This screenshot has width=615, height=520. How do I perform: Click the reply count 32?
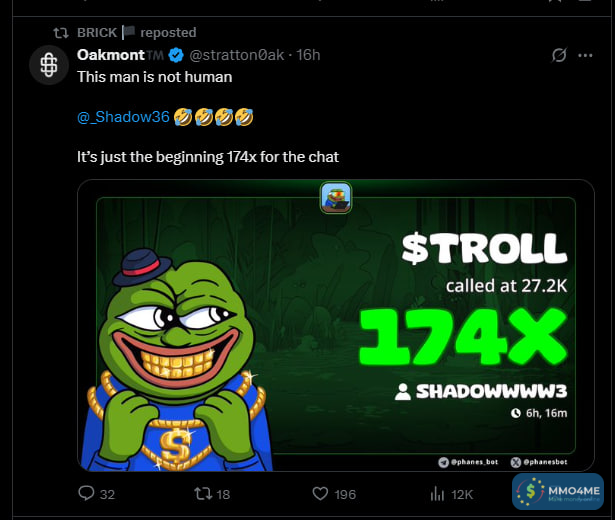click(108, 493)
